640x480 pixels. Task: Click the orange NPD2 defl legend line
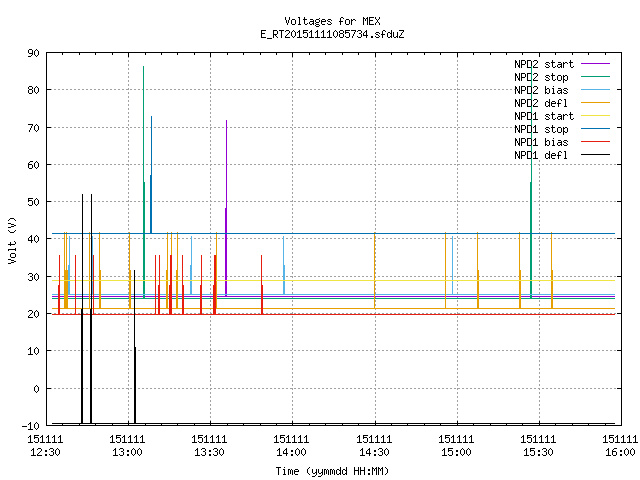coord(595,102)
